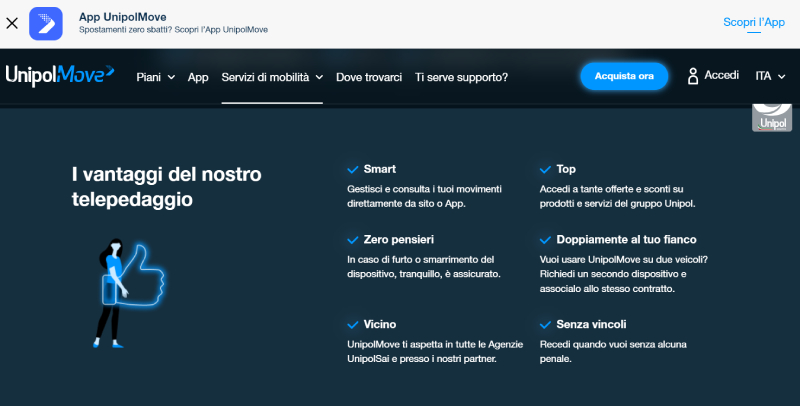Click the Accedi user icon
The width and height of the screenshot is (800, 406).
coord(693,76)
